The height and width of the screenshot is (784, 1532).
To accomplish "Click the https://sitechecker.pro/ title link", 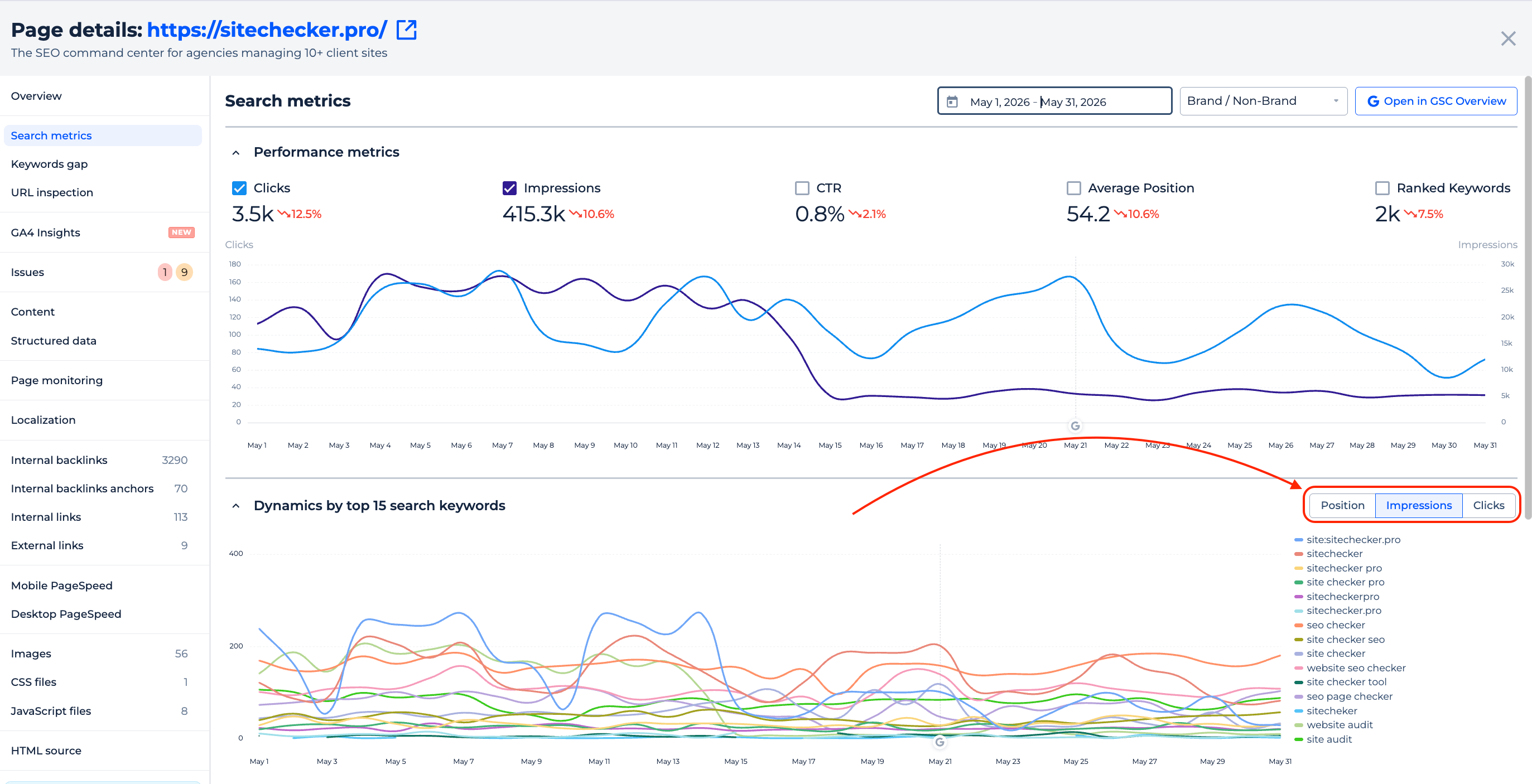I will [267, 30].
